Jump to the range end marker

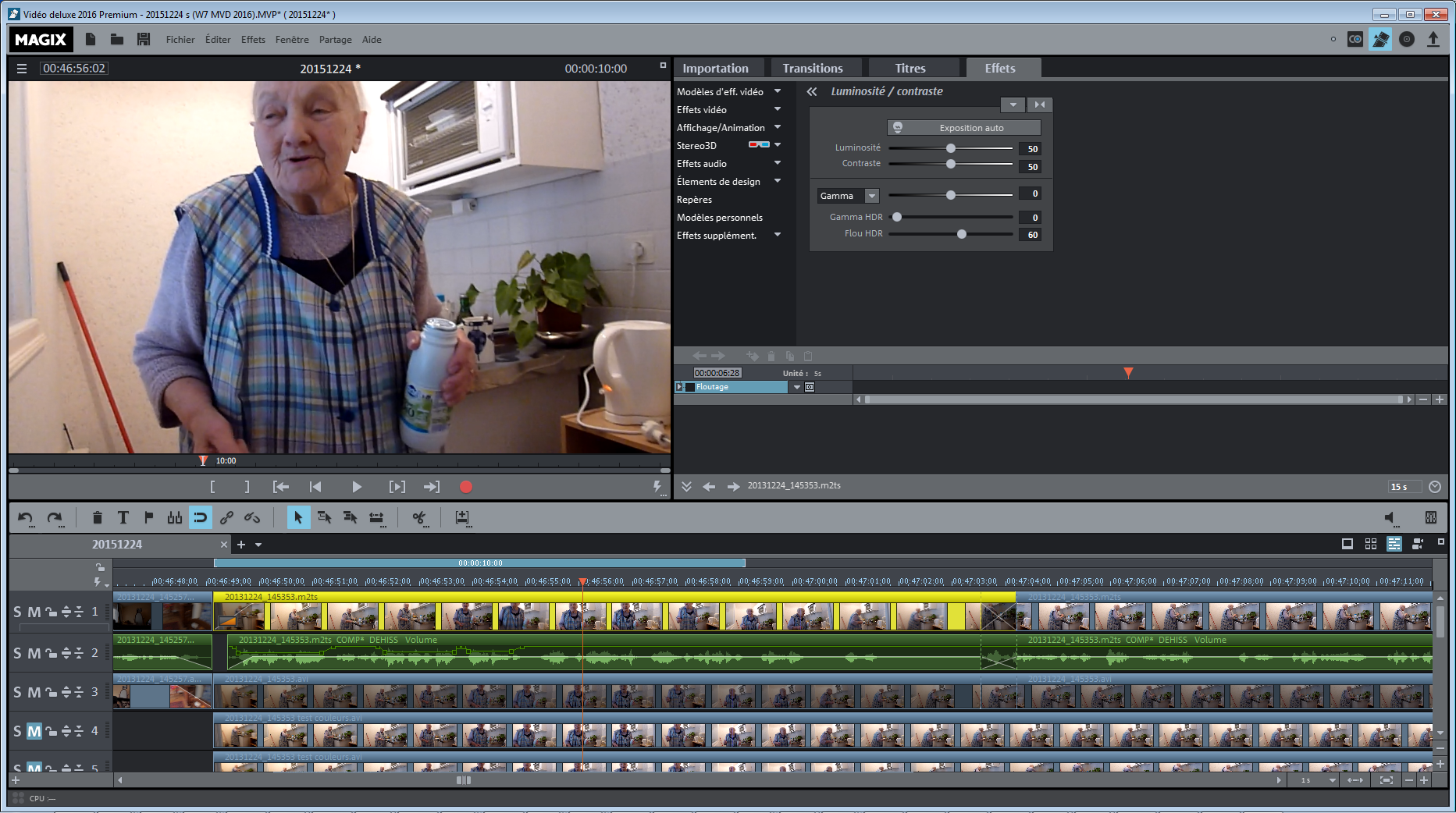click(432, 487)
